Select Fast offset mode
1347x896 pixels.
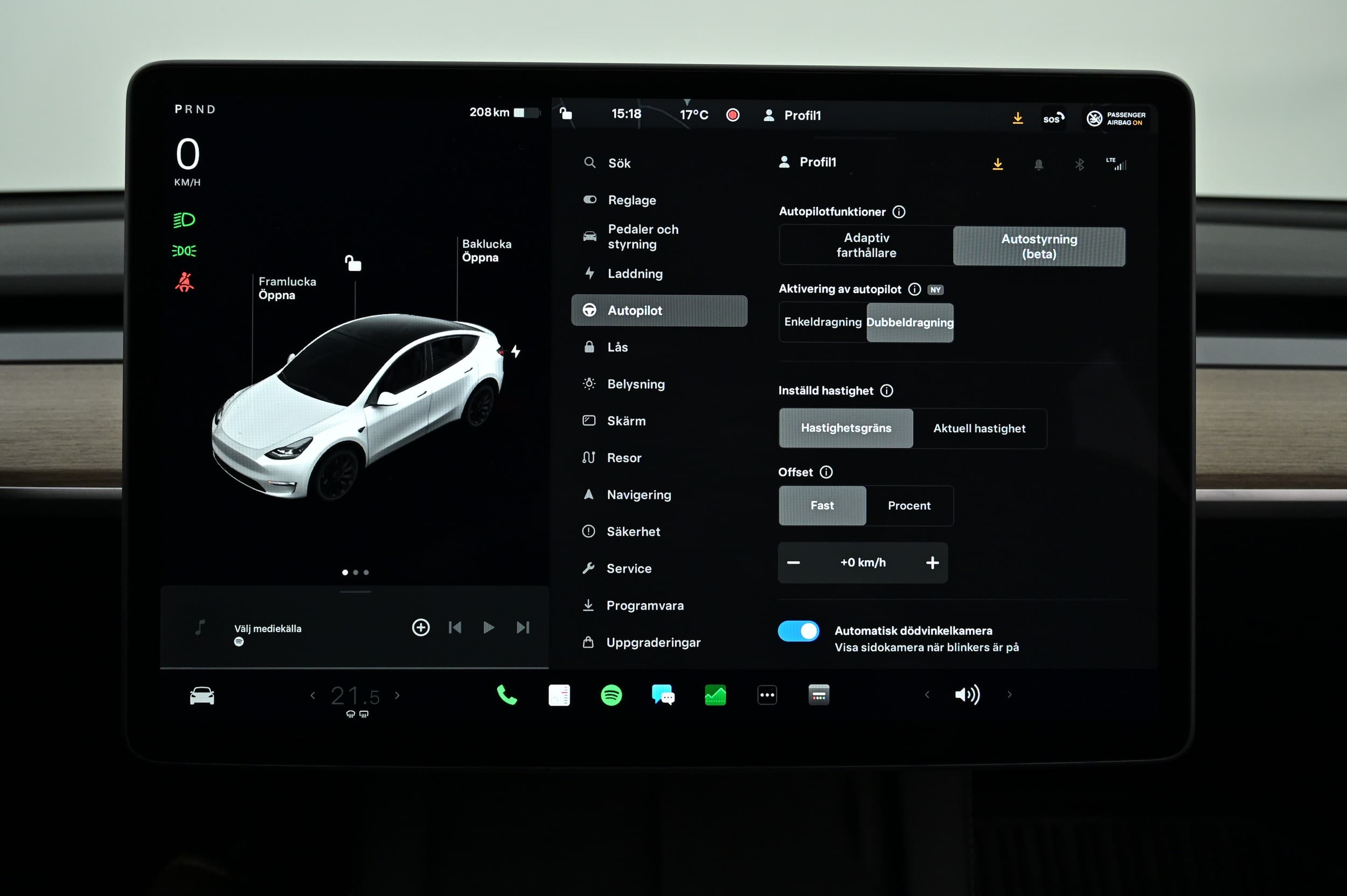(822, 505)
